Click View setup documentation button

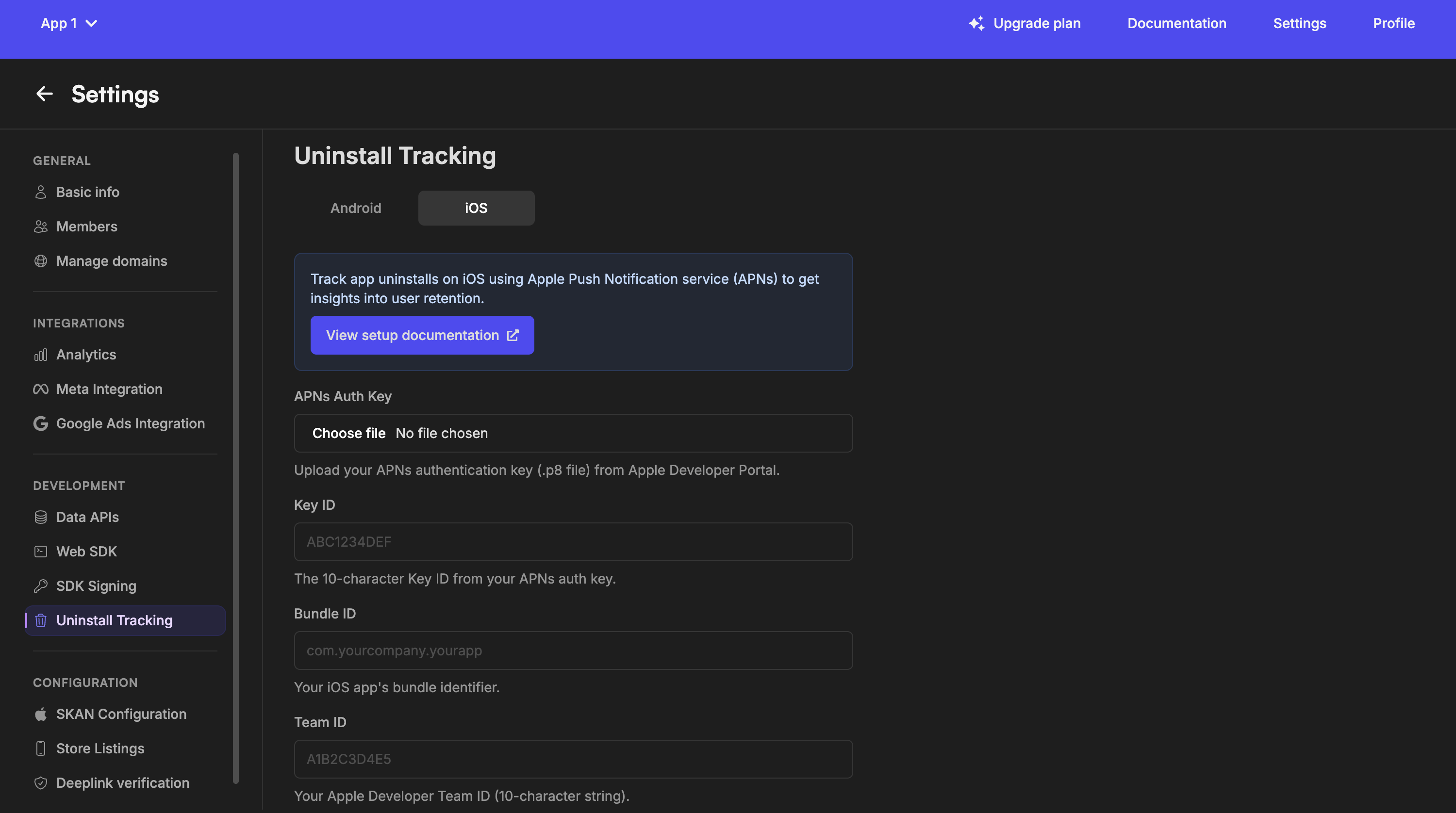pyautogui.click(x=422, y=335)
